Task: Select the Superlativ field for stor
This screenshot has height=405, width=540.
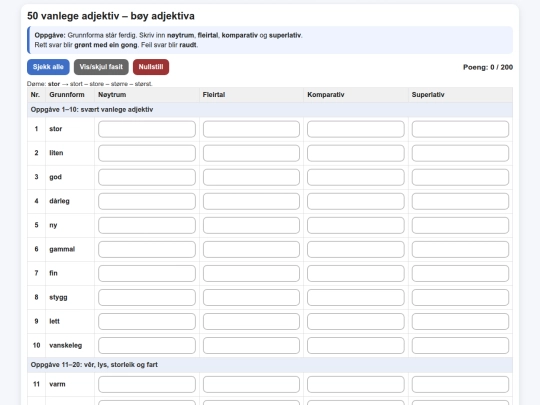Action: click(460, 129)
